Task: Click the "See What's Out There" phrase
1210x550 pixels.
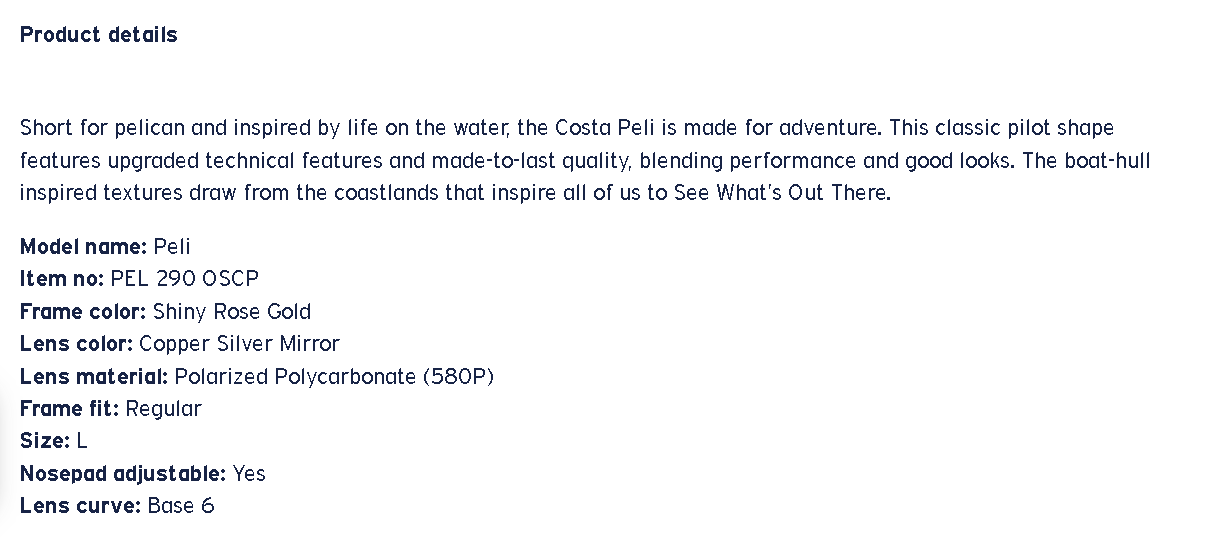Action: (x=781, y=193)
